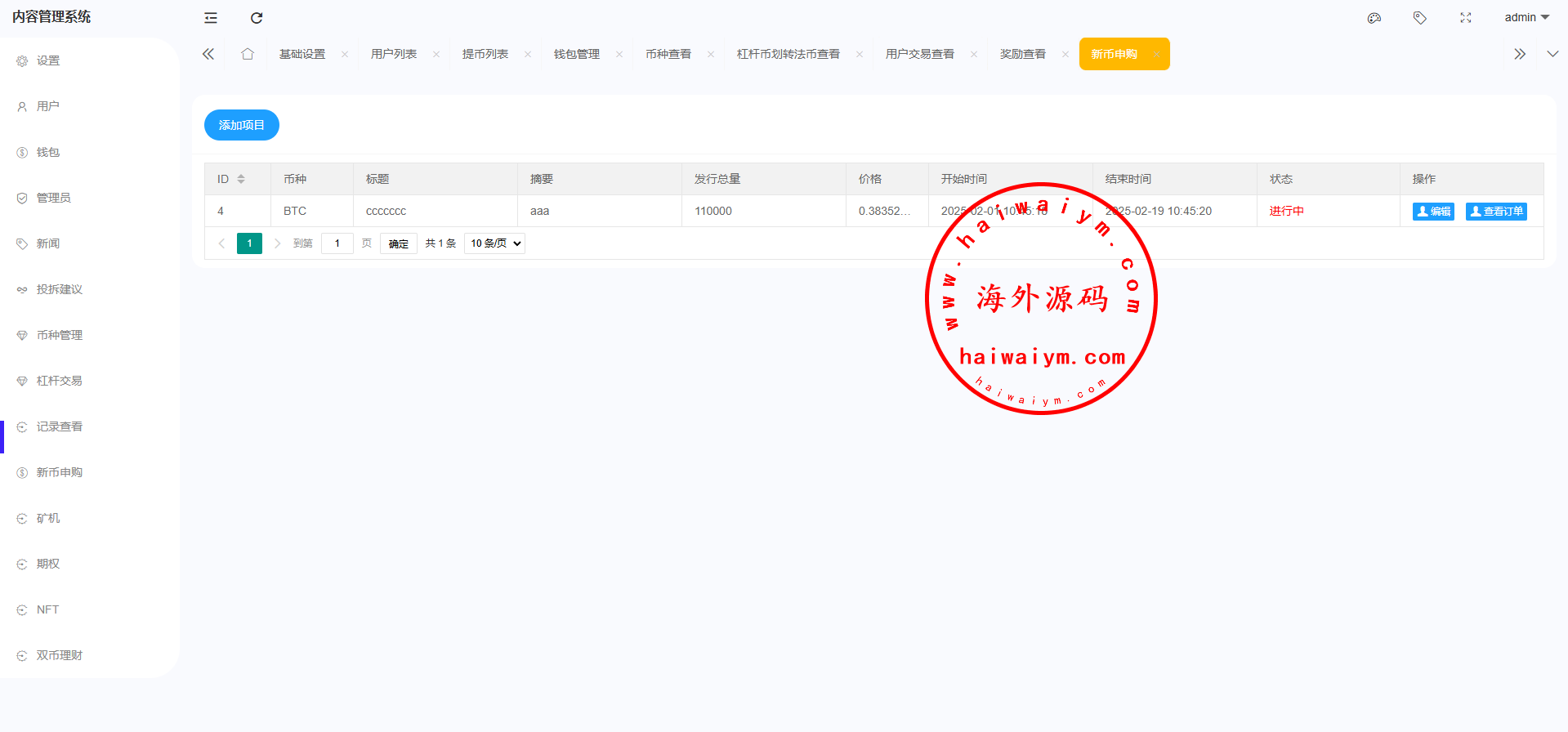Expand the tab options down chevron
Image resolution: width=1568 pixels, height=732 pixels.
click(x=1552, y=54)
